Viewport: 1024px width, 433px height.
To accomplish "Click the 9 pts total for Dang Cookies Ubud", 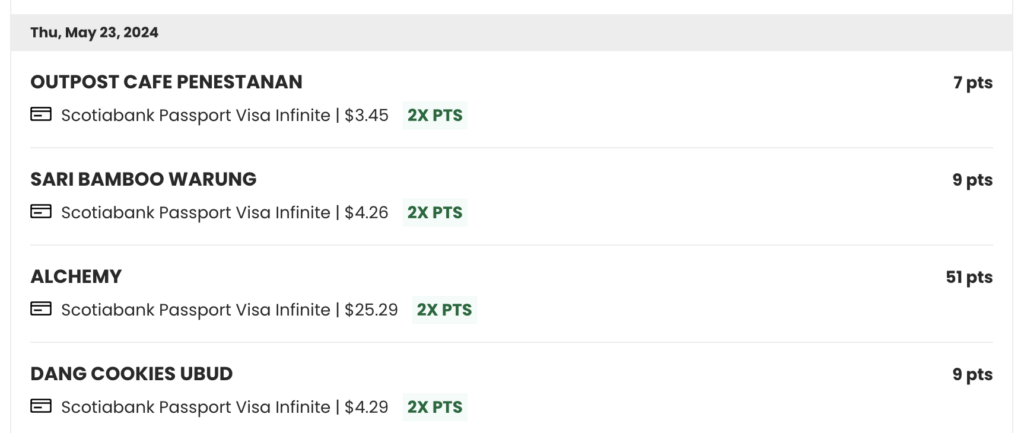I will tap(972, 375).
